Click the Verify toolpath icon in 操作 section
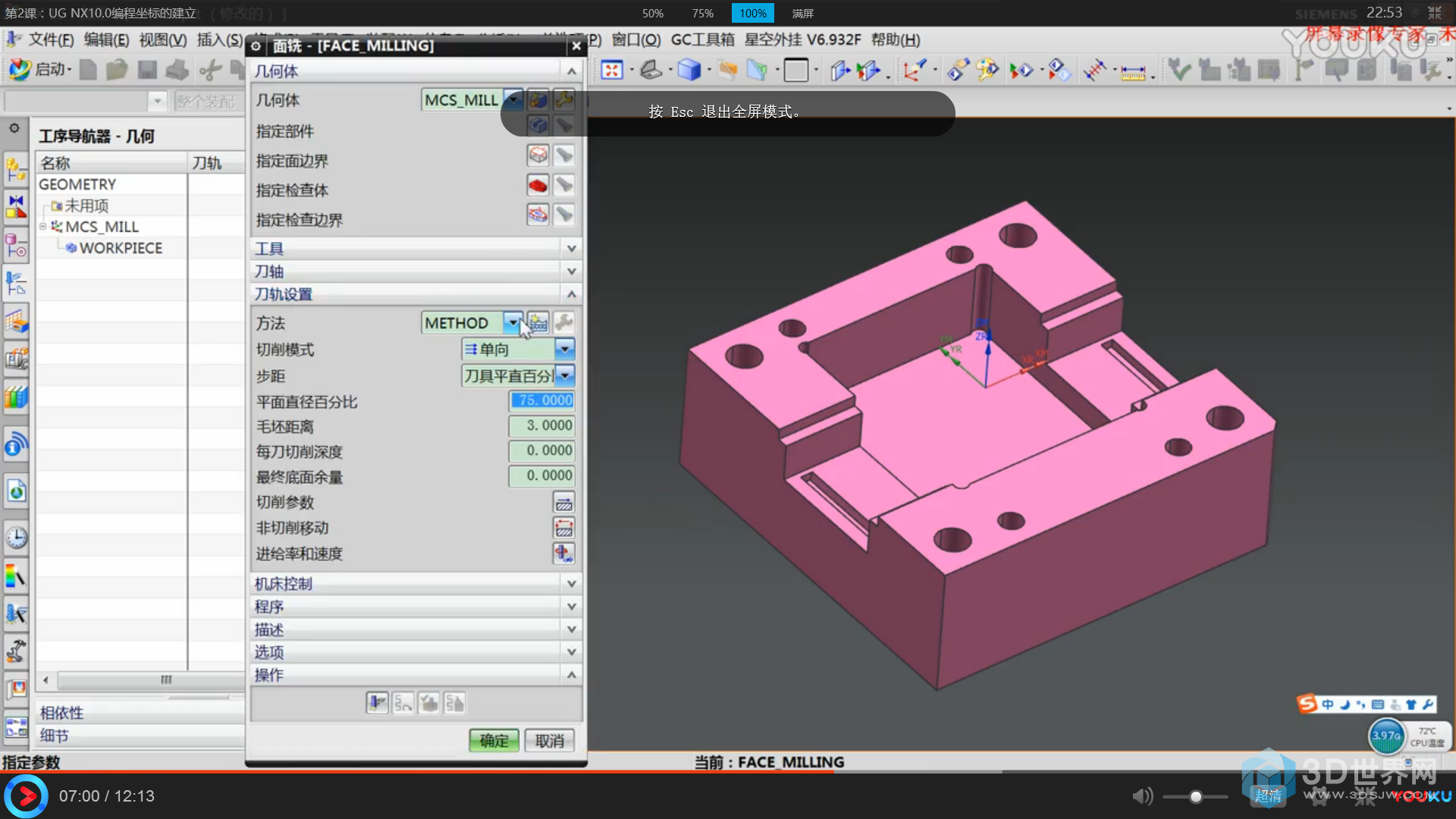This screenshot has height=819, width=1456. [x=428, y=703]
